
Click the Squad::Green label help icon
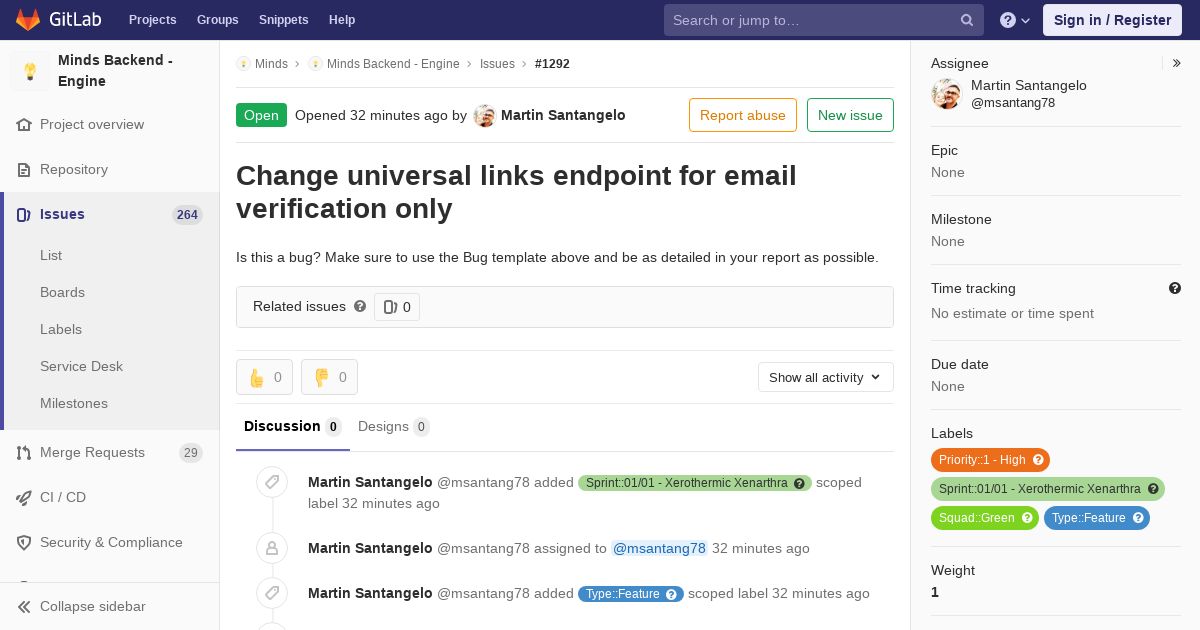tap(1027, 518)
